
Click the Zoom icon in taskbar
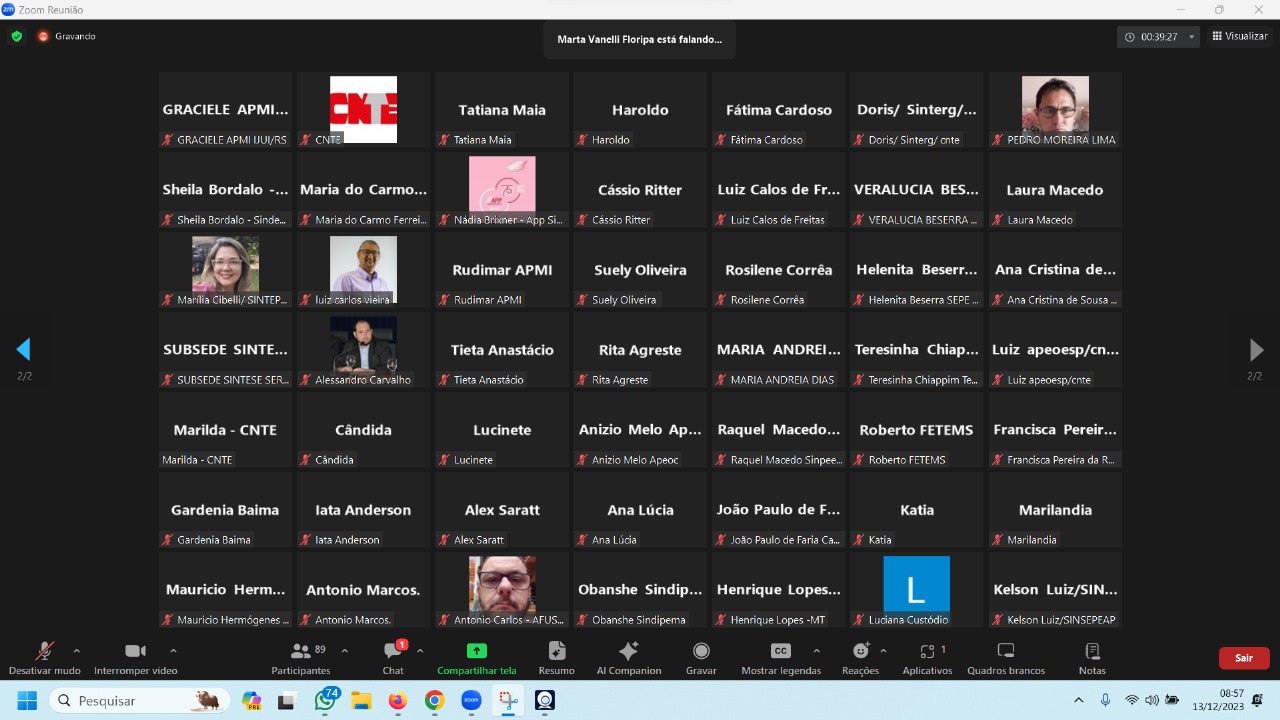[x=471, y=700]
